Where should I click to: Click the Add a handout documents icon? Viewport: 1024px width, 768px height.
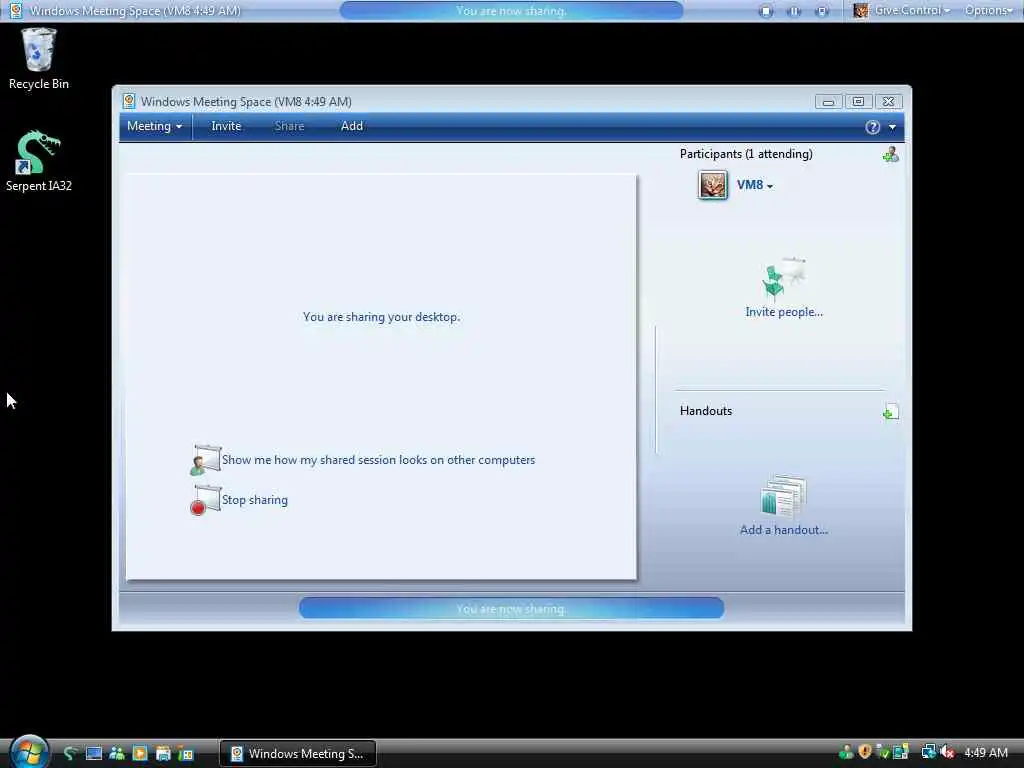784,496
